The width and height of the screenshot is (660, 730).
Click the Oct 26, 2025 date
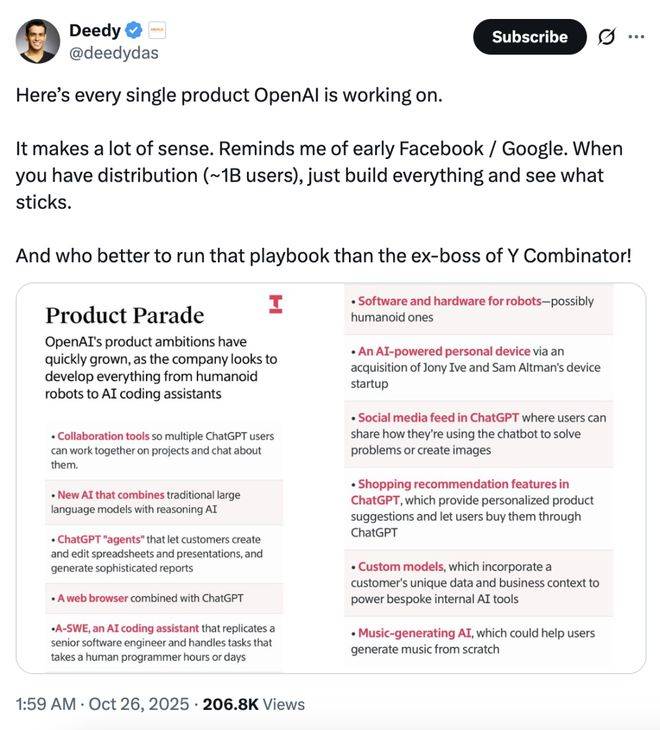click(139, 704)
